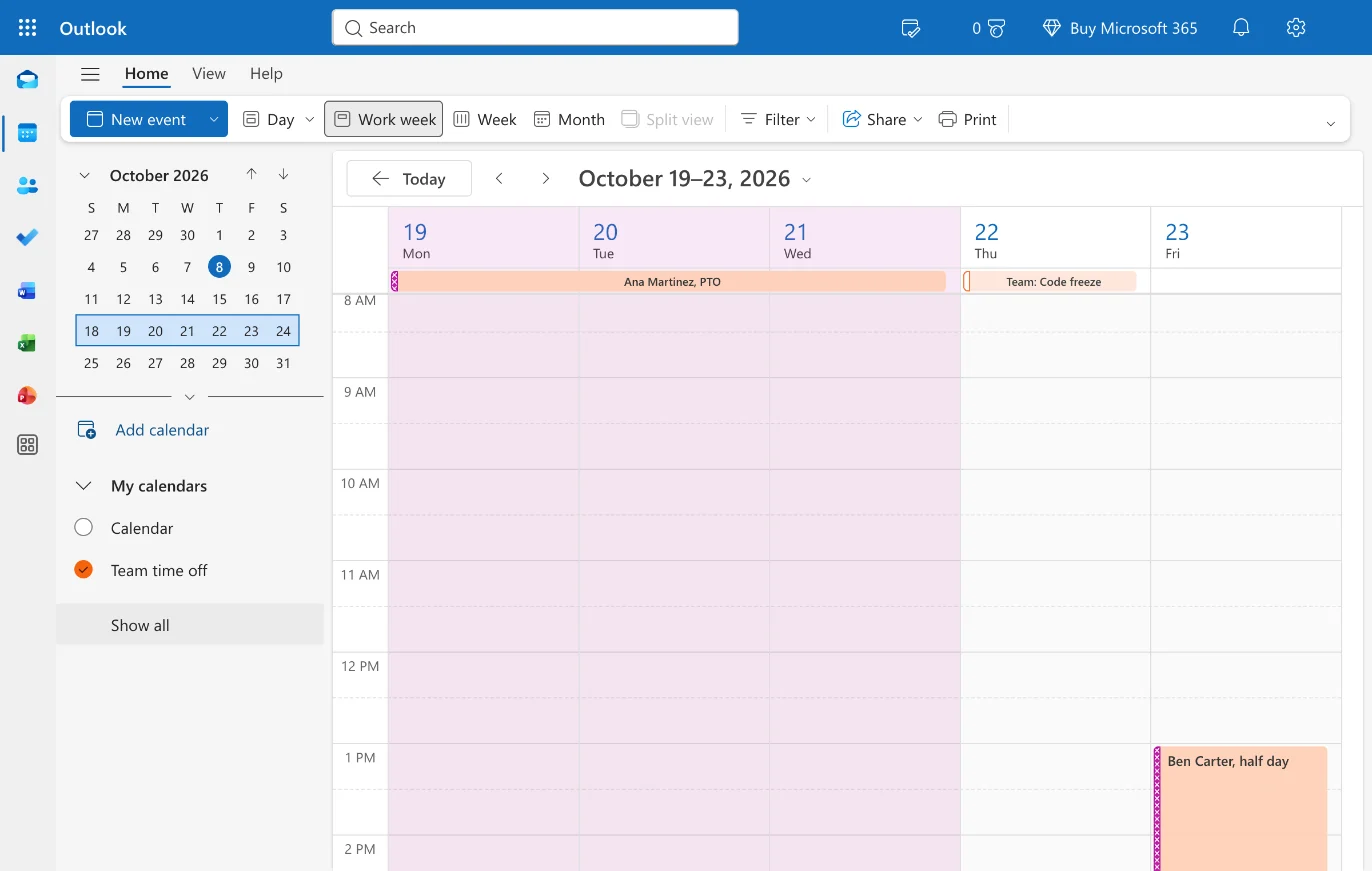
Task: Select the Work week view
Action: (x=383, y=119)
